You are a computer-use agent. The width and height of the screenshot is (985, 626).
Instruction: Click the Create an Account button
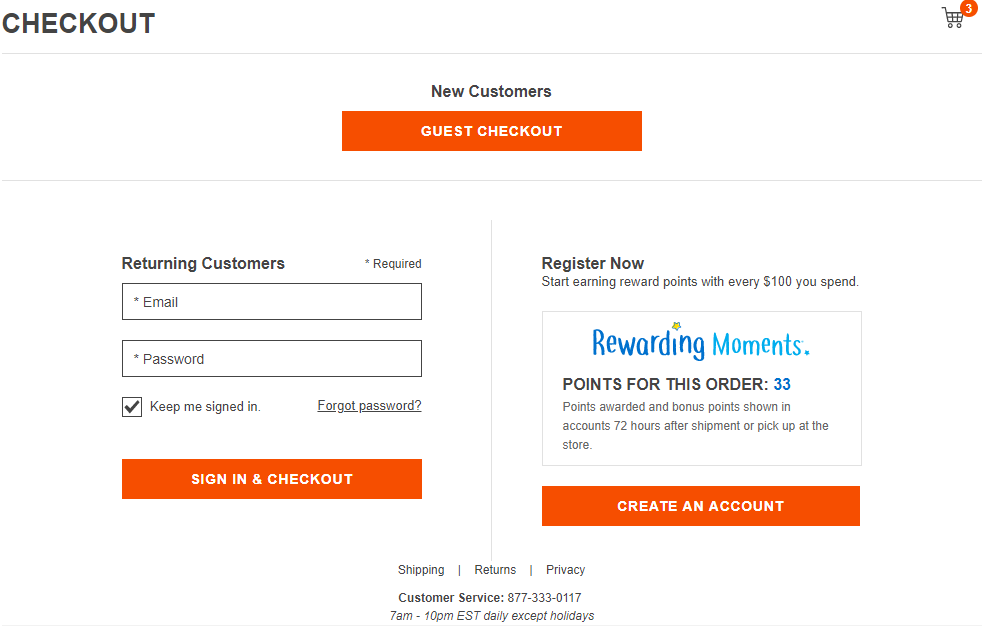click(x=700, y=506)
